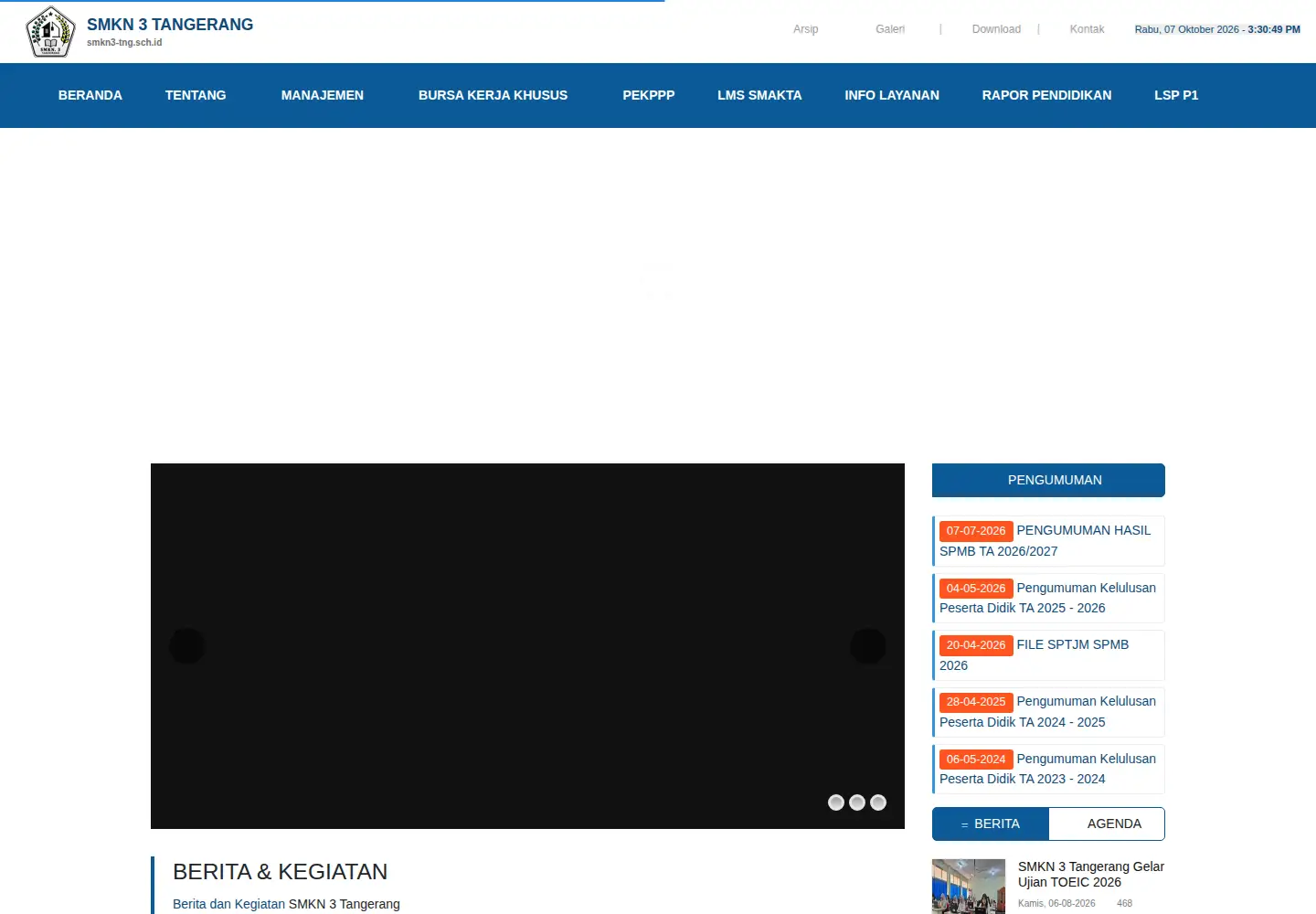Screen dimensions: 1316x914
Task: Open the LSP P1 menu item
Action: pos(1176,95)
